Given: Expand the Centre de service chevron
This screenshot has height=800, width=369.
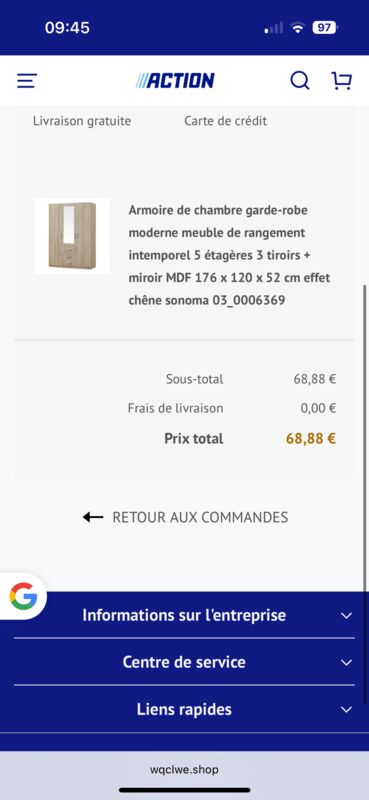Looking at the screenshot, I should coord(347,662).
